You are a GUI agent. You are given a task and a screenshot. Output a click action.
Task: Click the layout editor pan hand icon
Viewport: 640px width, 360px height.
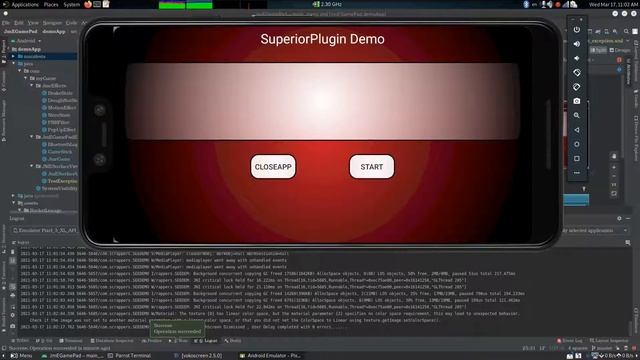point(614,156)
